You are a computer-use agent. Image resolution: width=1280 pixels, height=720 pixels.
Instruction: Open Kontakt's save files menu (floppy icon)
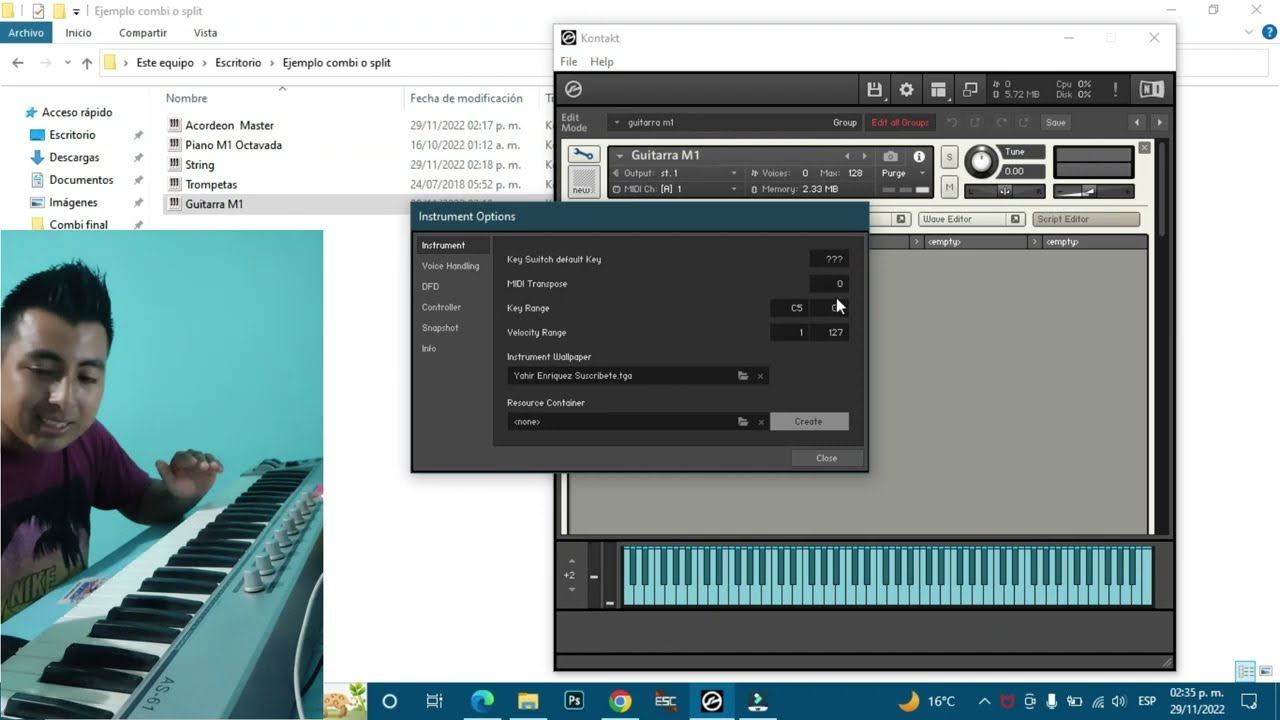(x=874, y=90)
